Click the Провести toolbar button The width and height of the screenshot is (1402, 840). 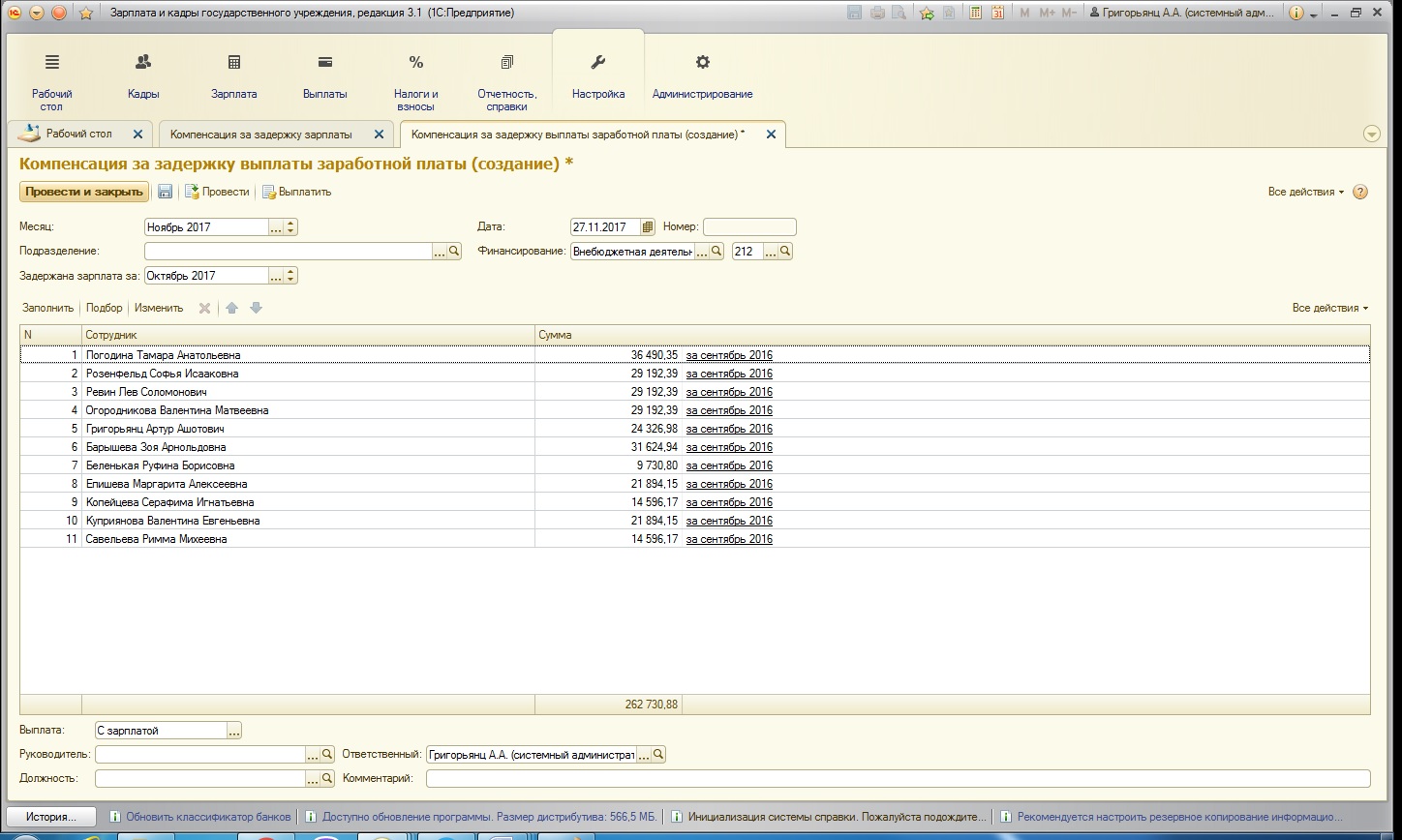[x=217, y=192]
